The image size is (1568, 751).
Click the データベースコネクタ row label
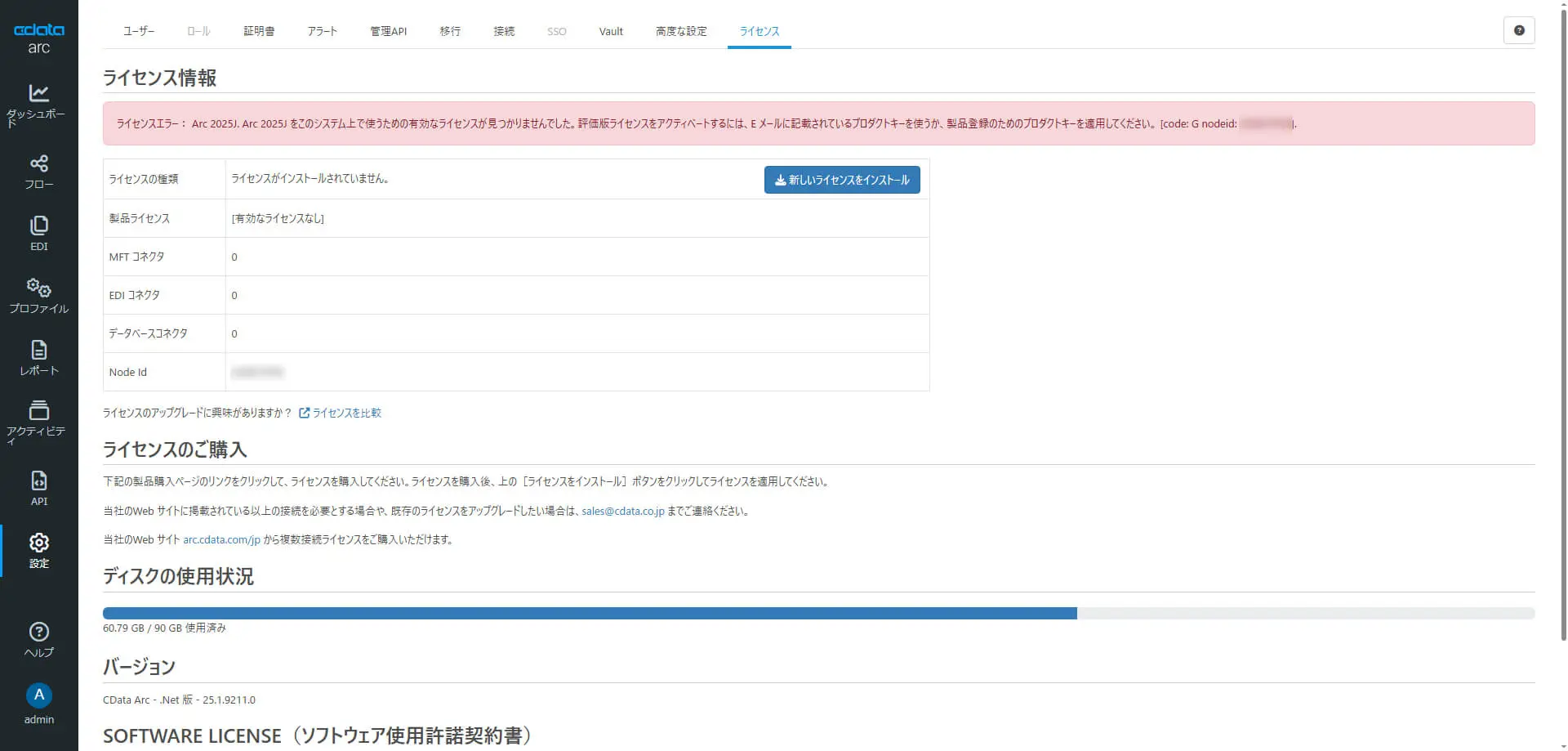tap(148, 333)
